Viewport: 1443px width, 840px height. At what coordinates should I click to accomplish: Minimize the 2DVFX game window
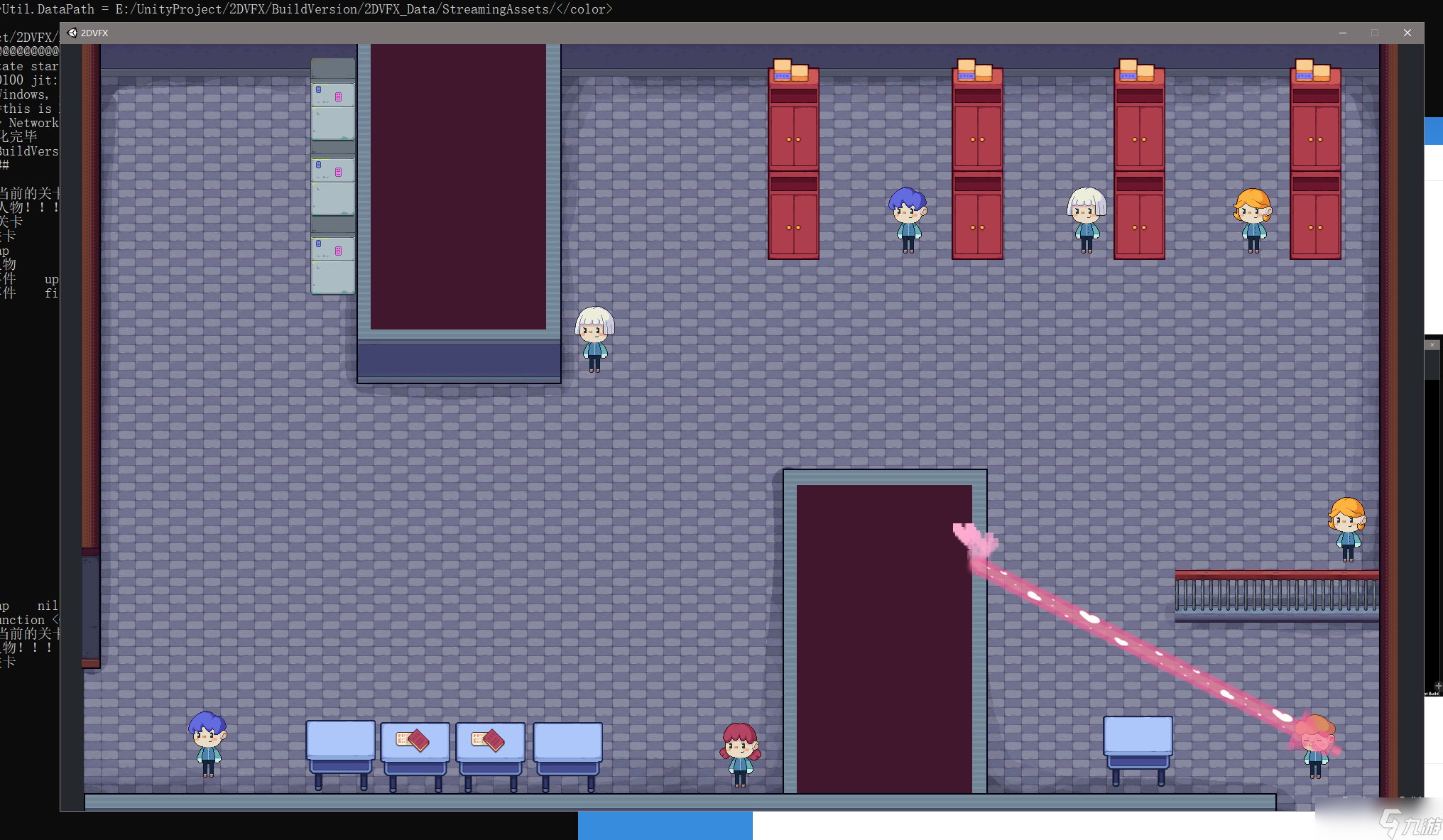(1342, 33)
